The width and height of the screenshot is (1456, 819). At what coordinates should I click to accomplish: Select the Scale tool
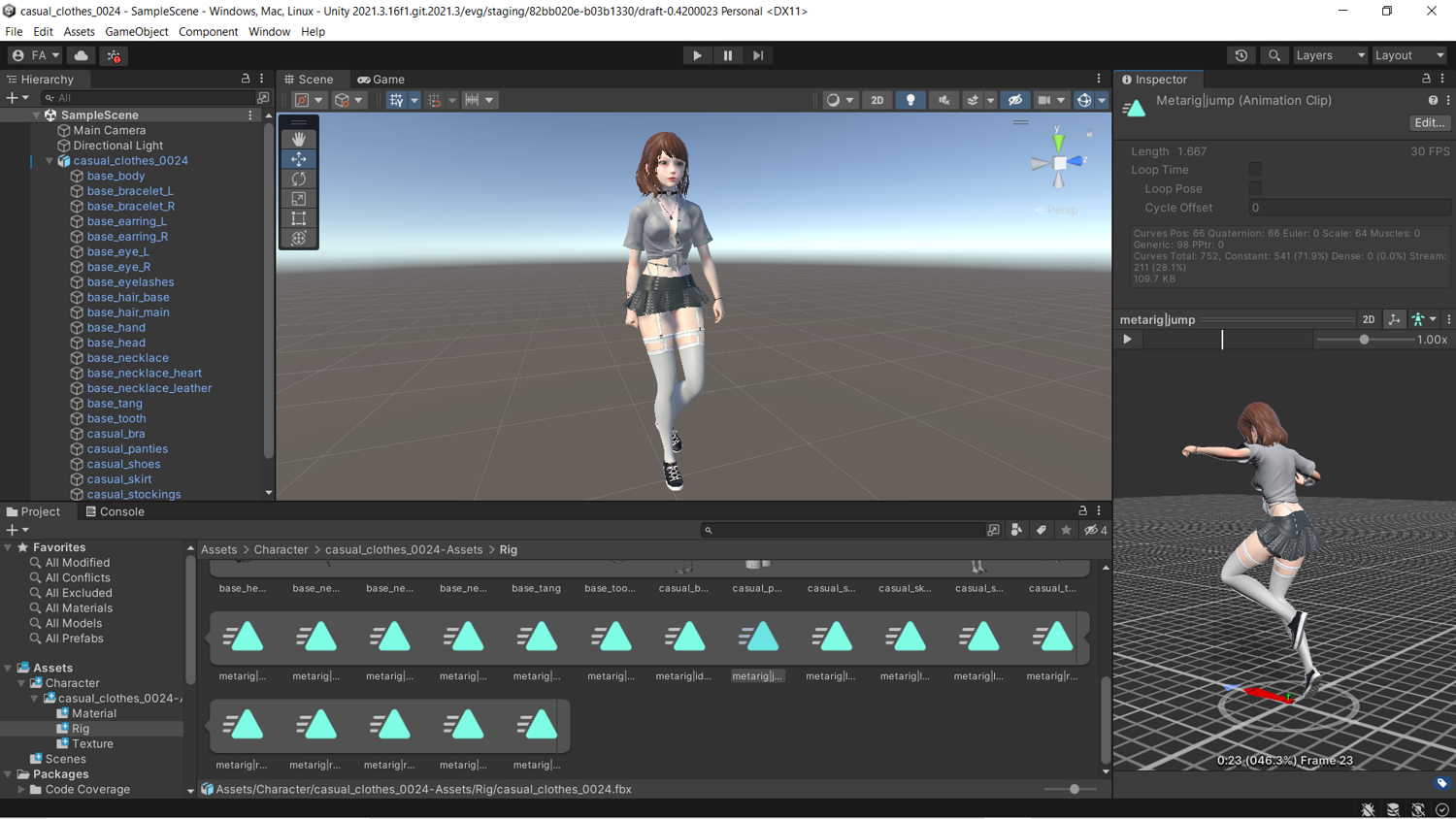click(299, 199)
